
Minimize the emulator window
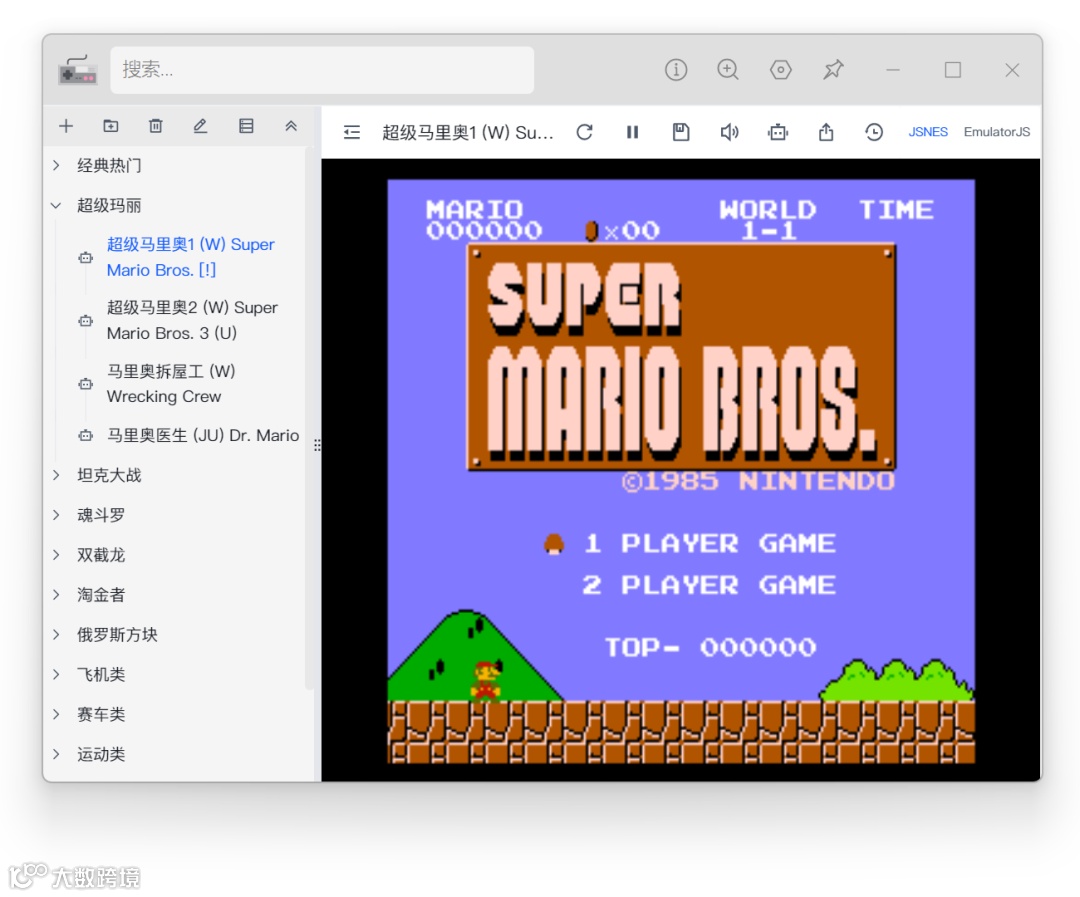(893, 70)
